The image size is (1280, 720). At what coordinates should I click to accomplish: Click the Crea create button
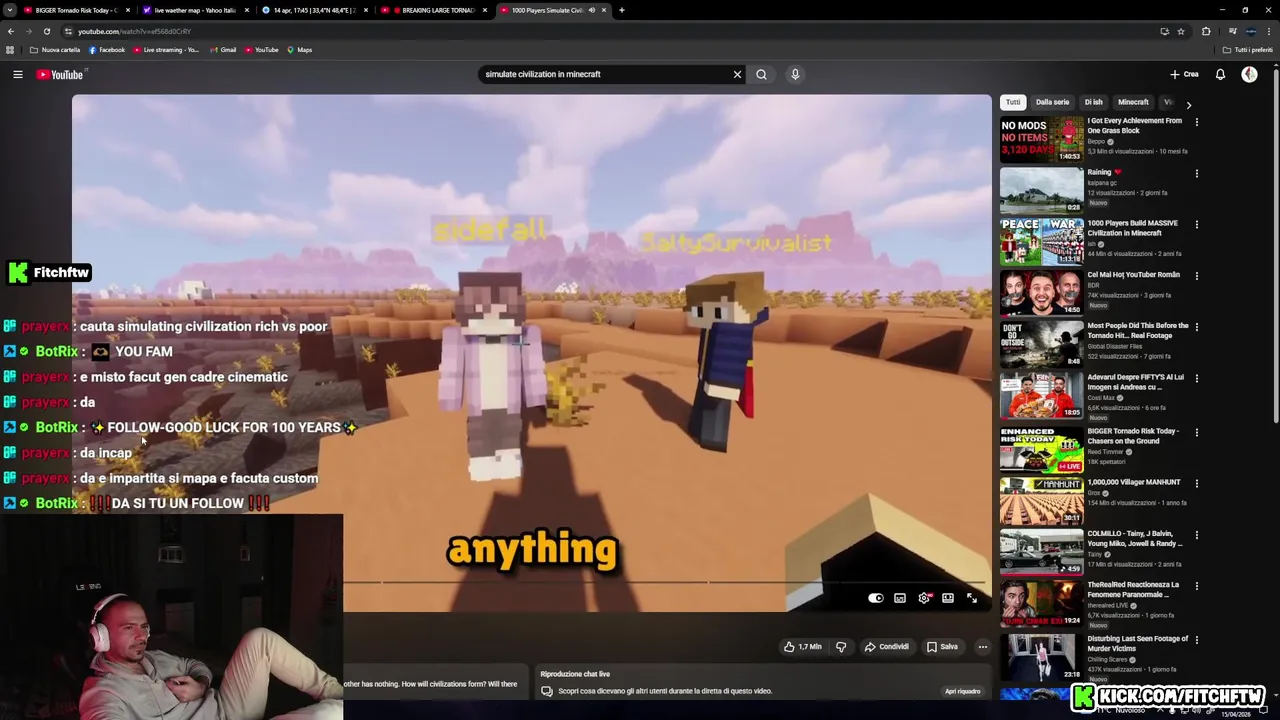tap(1184, 74)
